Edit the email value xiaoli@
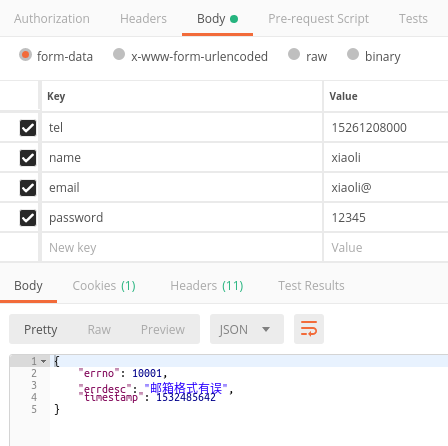Image resolution: width=448 pixels, height=446 pixels. pyautogui.click(x=386, y=187)
